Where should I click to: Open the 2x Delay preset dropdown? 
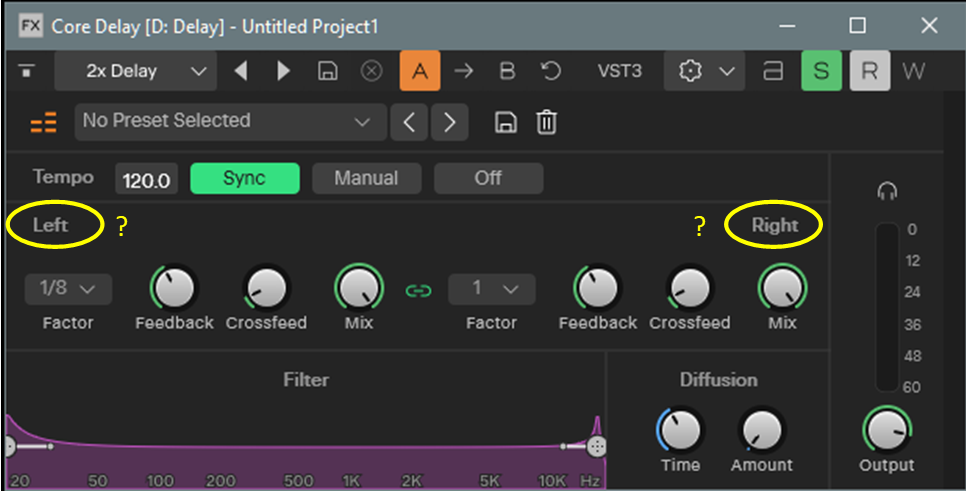click(x=134, y=71)
